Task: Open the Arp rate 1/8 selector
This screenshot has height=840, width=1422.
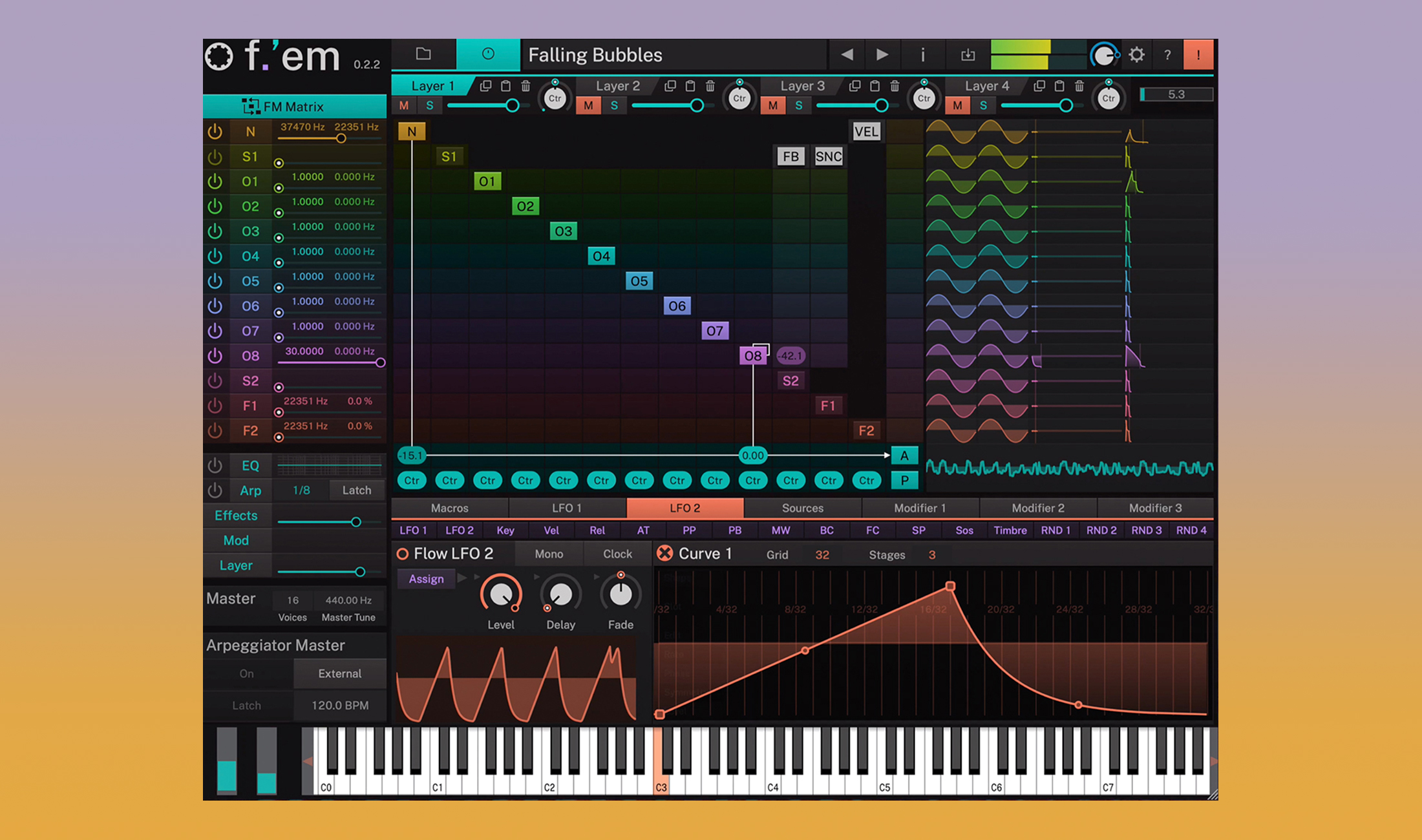Action: point(301,490)
